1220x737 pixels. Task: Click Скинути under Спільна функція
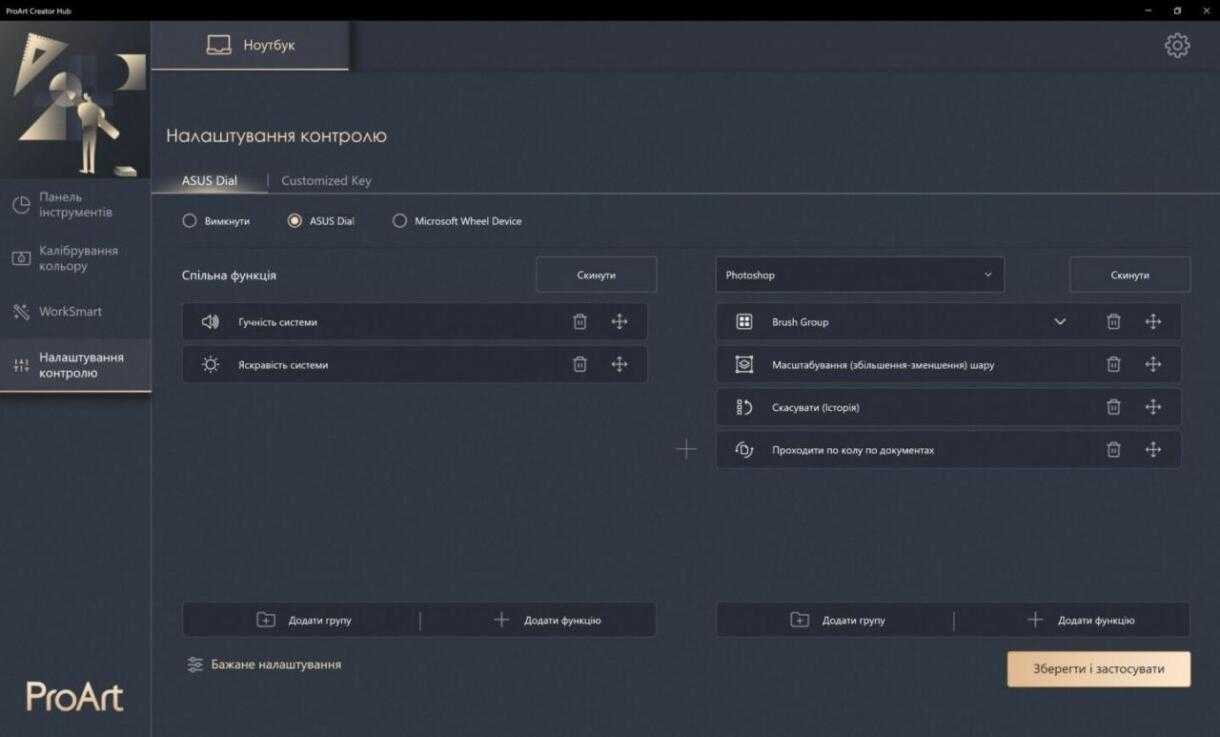(596, 275)
